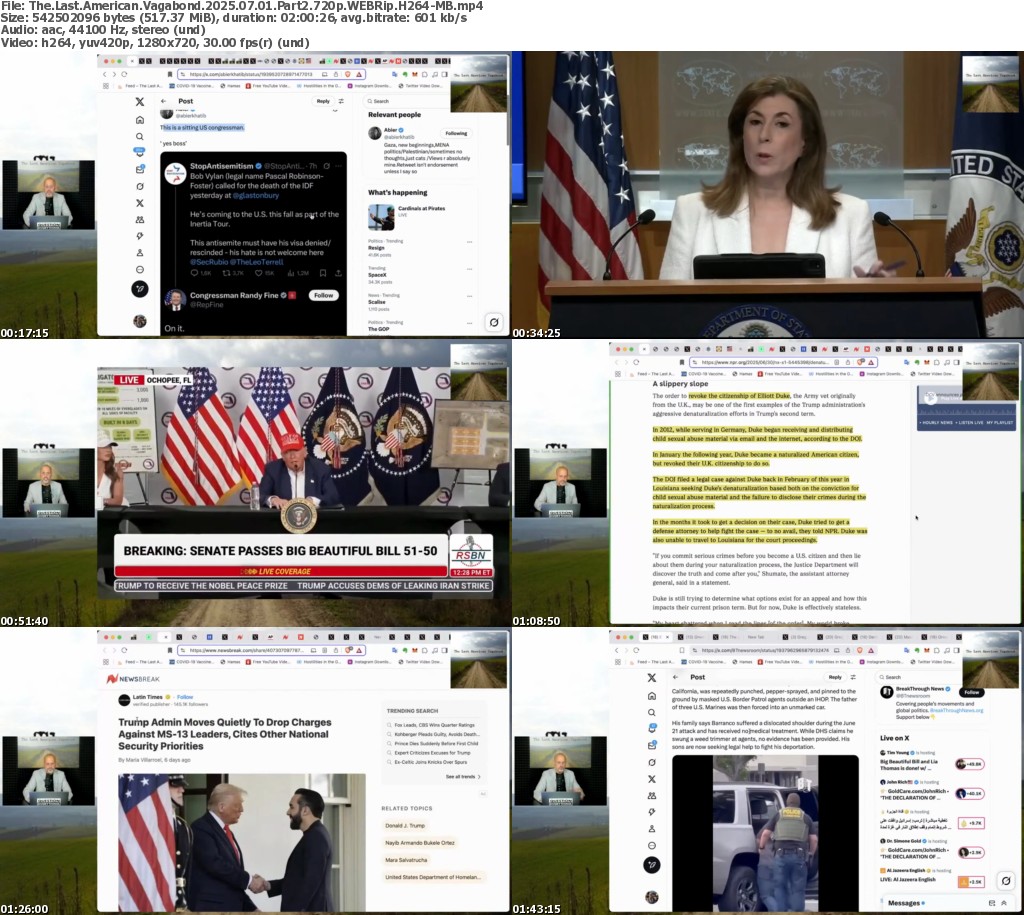Open Explore search icon in 00:17:15 X sidebar

140,136
